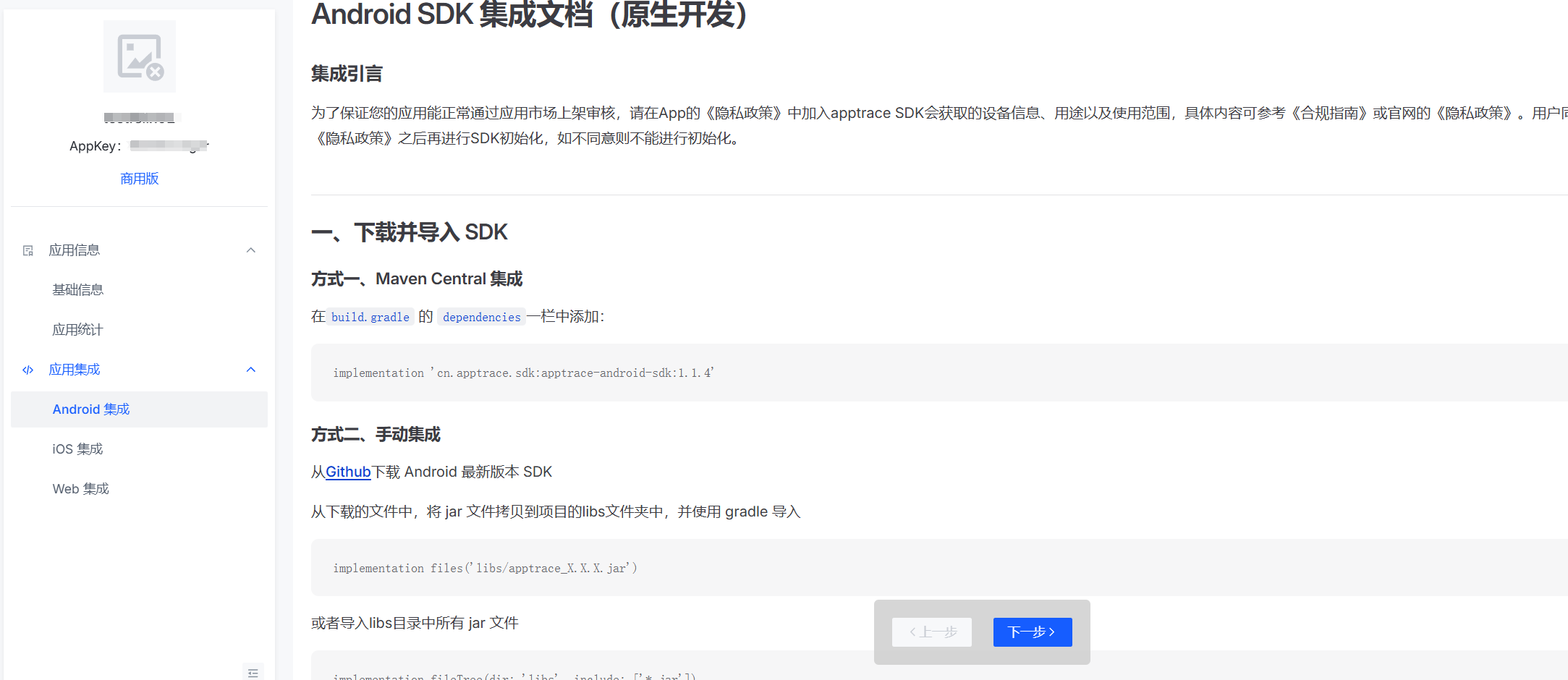Image resolution: width=1568 pixels, height=680 pixels.
Task: Click the dependencies inline code
Action: coord(482,317)
